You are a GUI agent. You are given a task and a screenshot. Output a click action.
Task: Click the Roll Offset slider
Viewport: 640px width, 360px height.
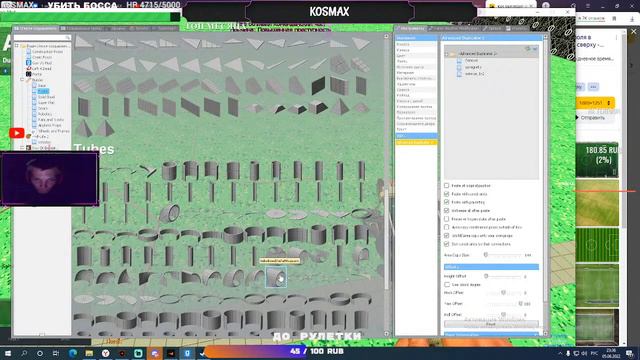coord(503,315)
